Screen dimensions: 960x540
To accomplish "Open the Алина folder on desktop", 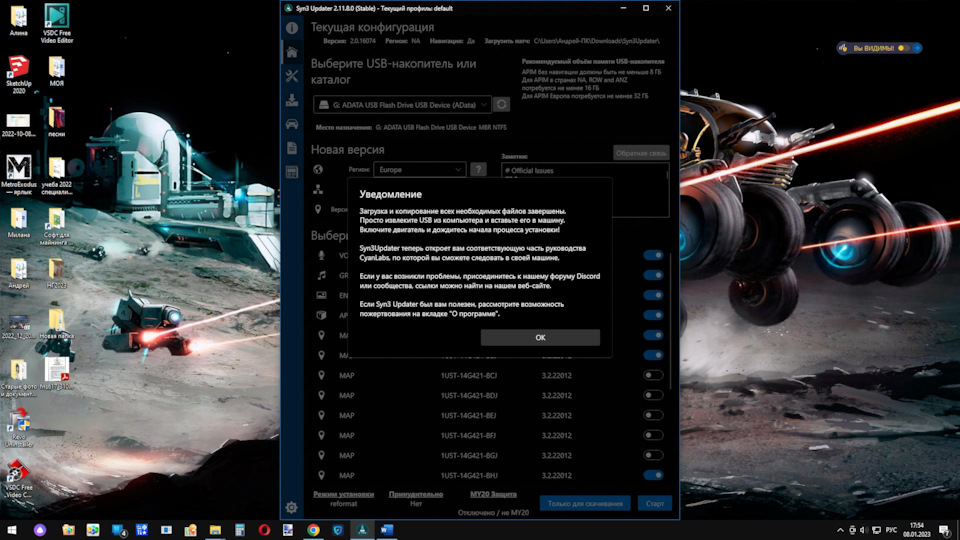I will (x=18, y=21).
